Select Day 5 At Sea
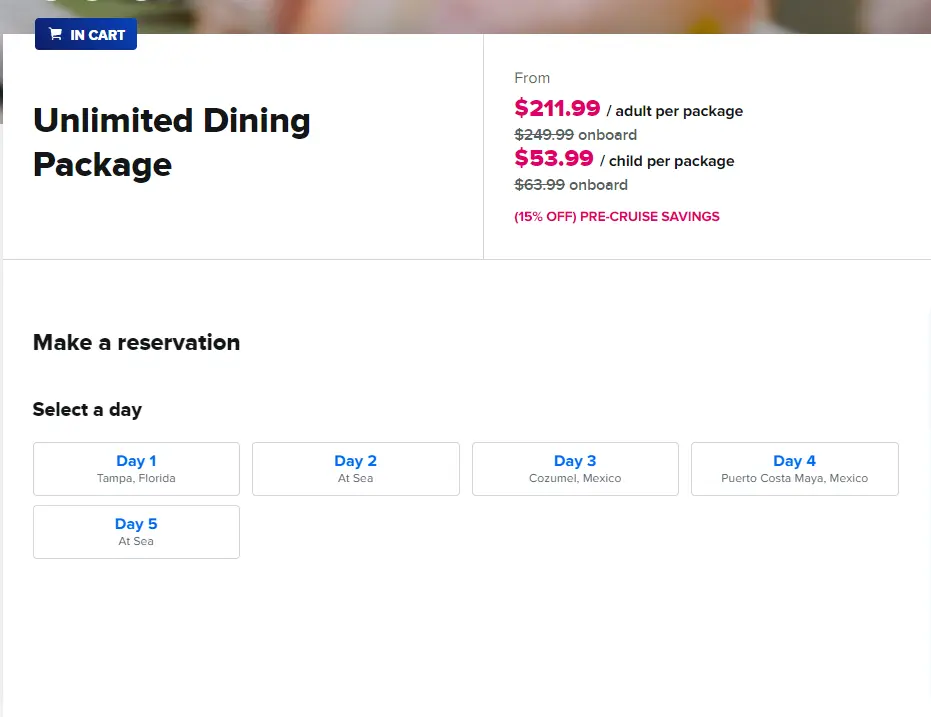Image resolution: width=931 pixels, height=717 pixels. (x=136, y=531)
